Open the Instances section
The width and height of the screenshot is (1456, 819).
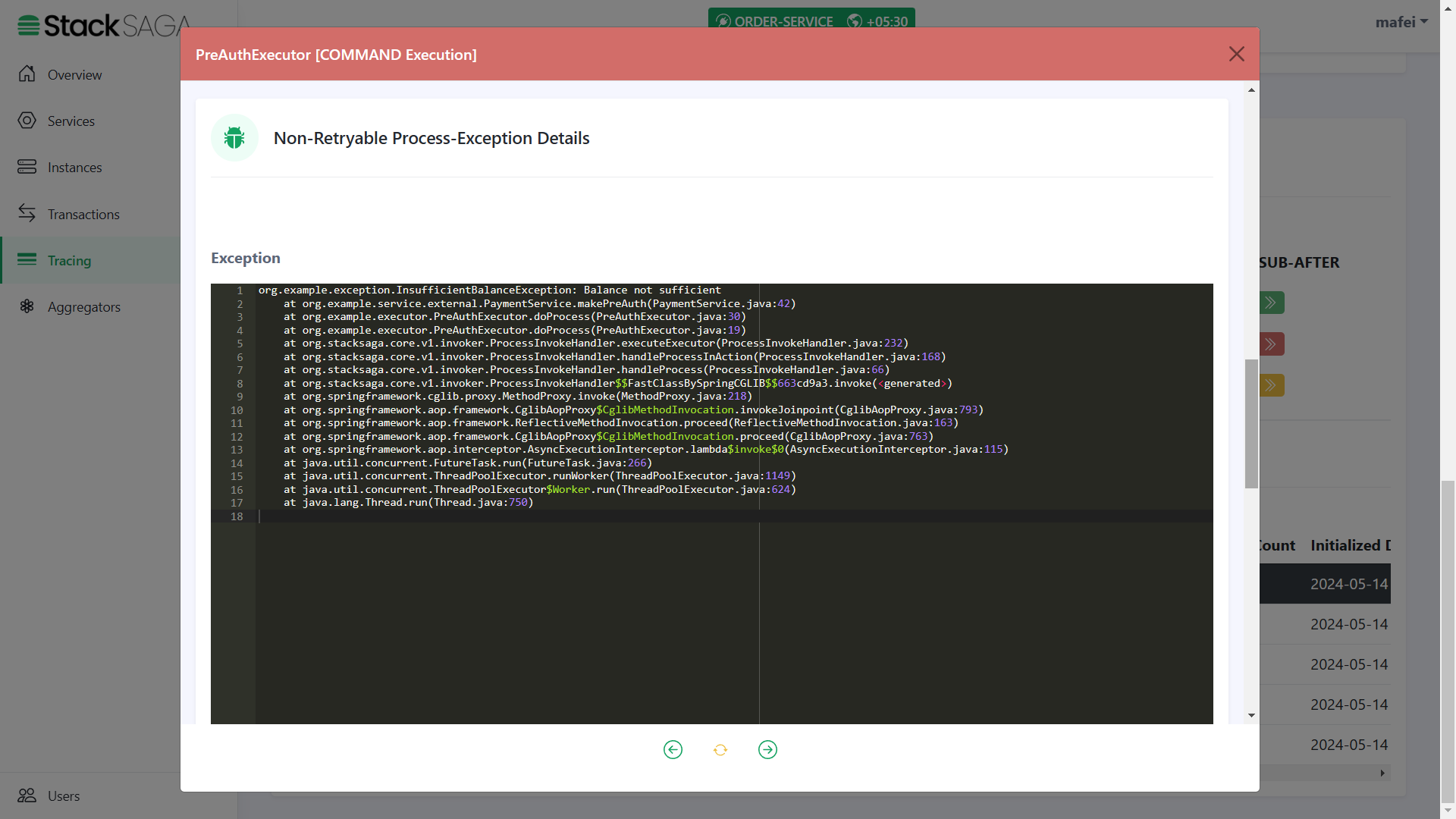click(x=74, y=167)
